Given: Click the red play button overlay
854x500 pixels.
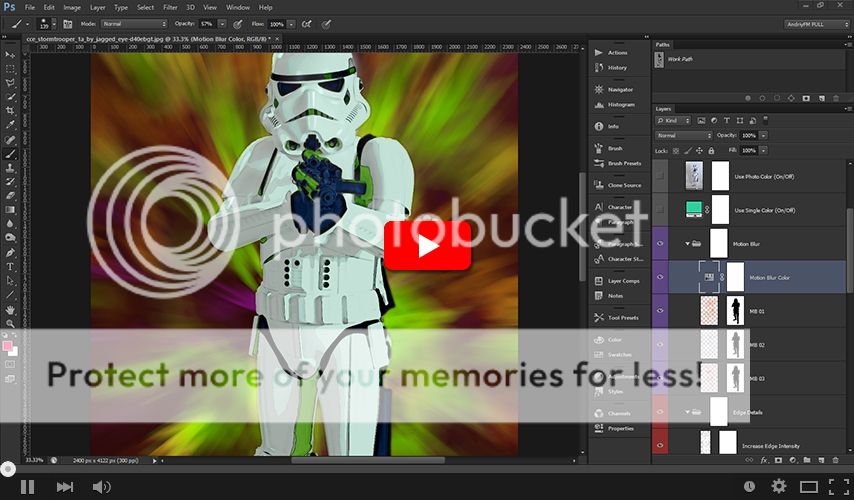Looking at the screenshot, I should tap(427, 245).
